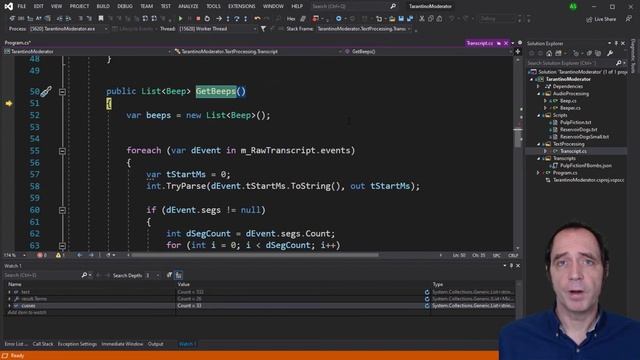This screenshot has width=640, height=360.
Task: Click the editor vertical scrollbar thumb
Action: (x=518, y=138)
